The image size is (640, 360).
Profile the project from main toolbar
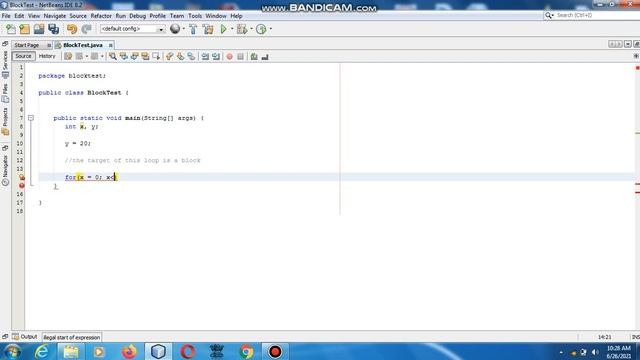pos(261,29)
